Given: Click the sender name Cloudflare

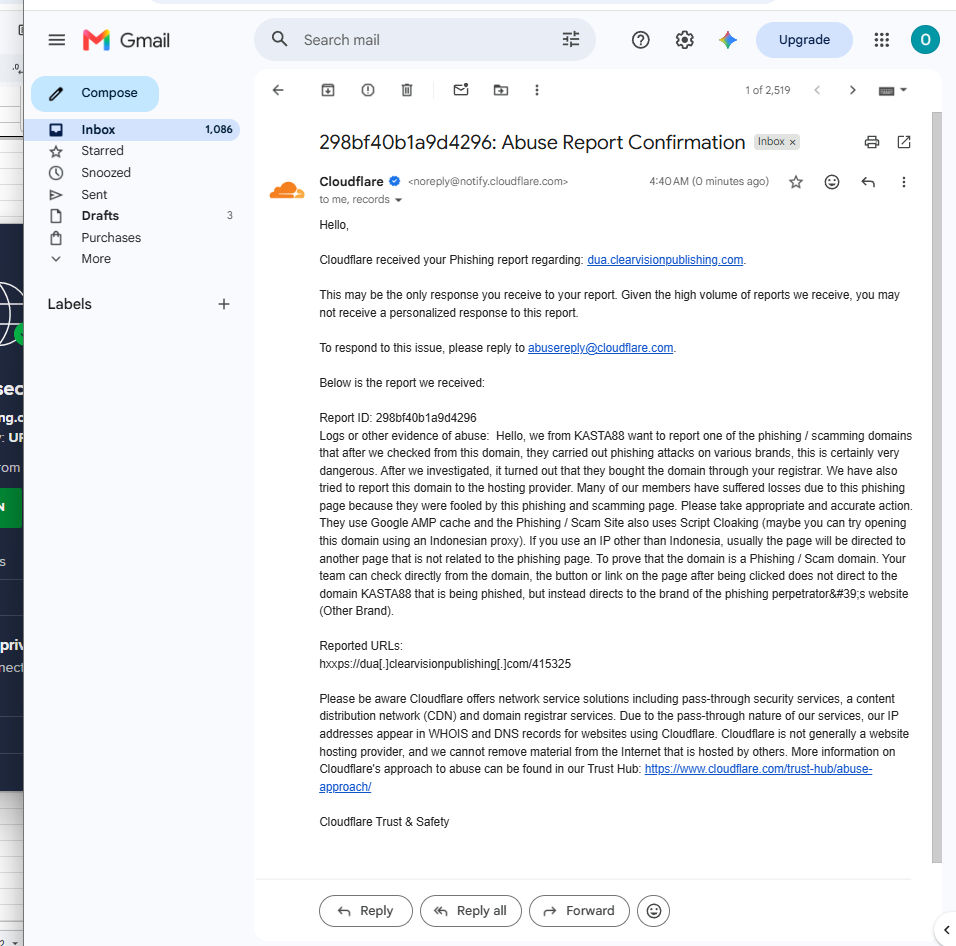Looking at the screenshot, I should coord(351,182).
